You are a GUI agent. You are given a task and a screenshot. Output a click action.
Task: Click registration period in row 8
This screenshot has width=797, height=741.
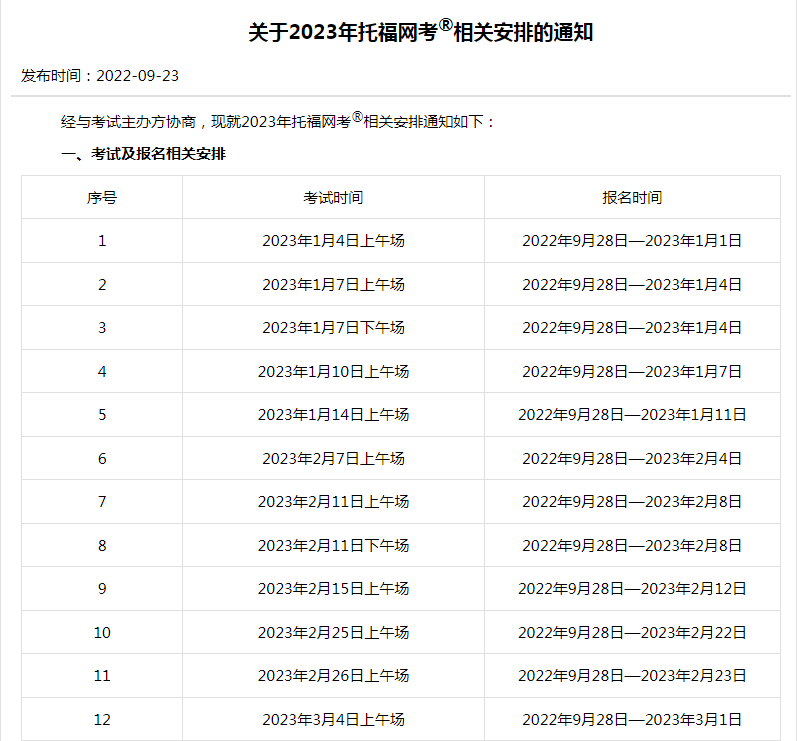[632, 545]
